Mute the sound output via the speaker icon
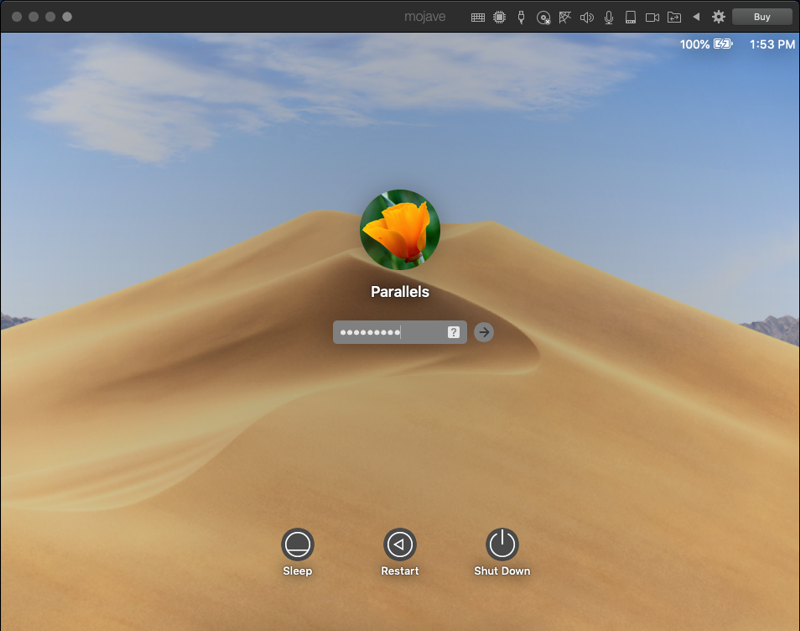Screen dimensions: 800x631 pos(586,16)
